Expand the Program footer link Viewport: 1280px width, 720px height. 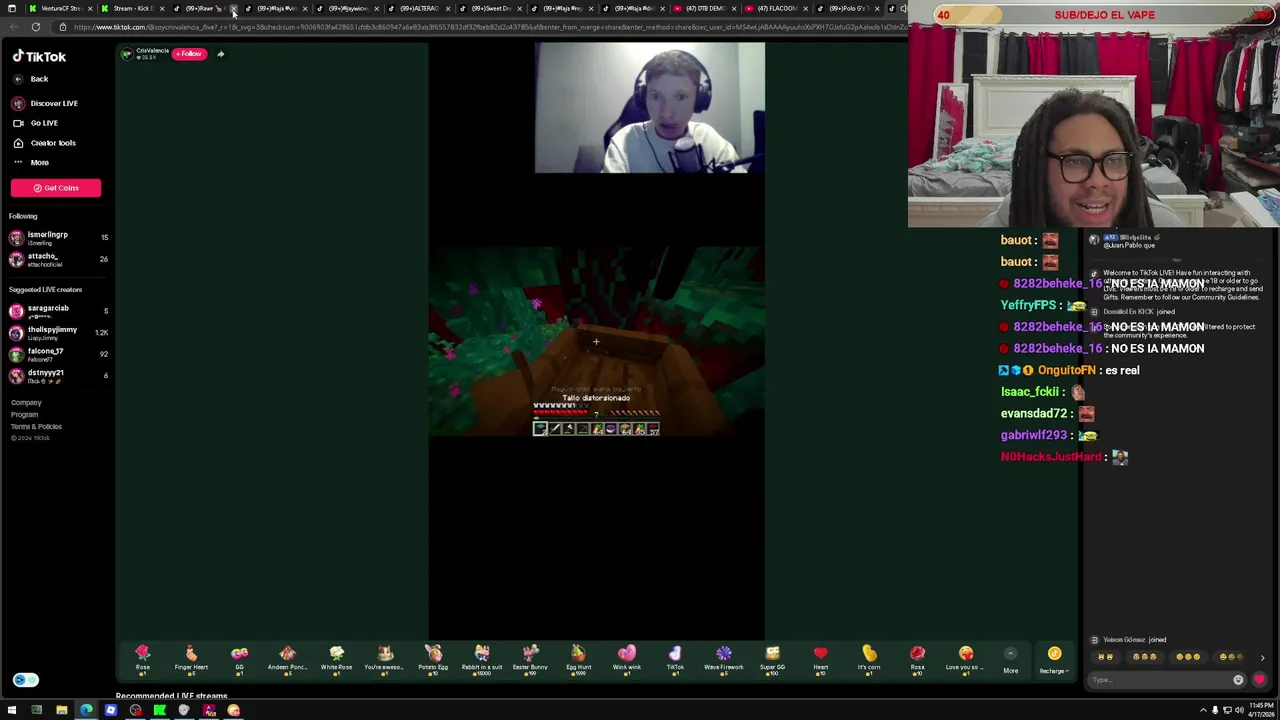point(24,415)
